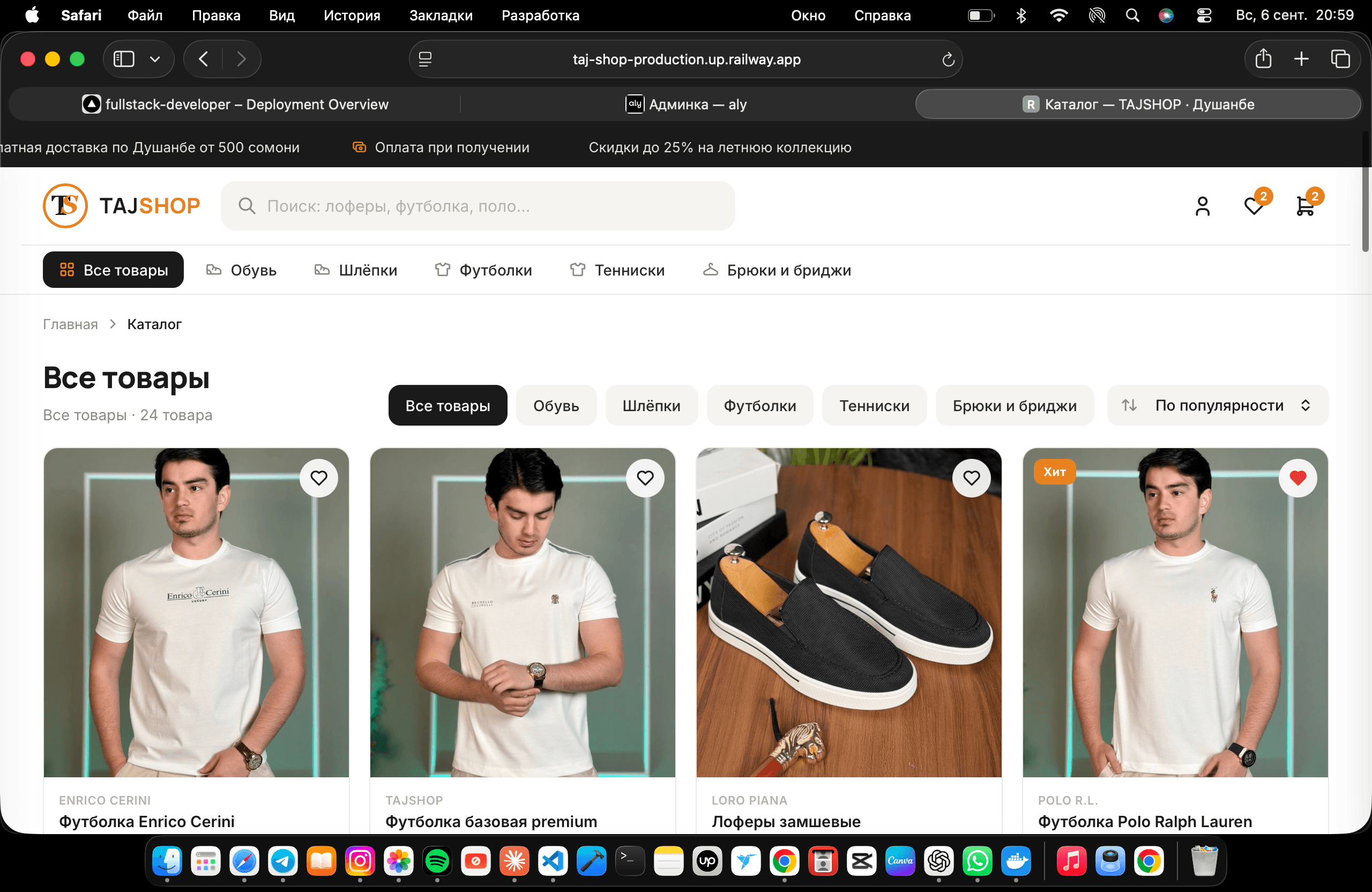This screenshot has width=1372, height=892.
Task: Click Все товары dark navigation button
Action: click(113, 270)
